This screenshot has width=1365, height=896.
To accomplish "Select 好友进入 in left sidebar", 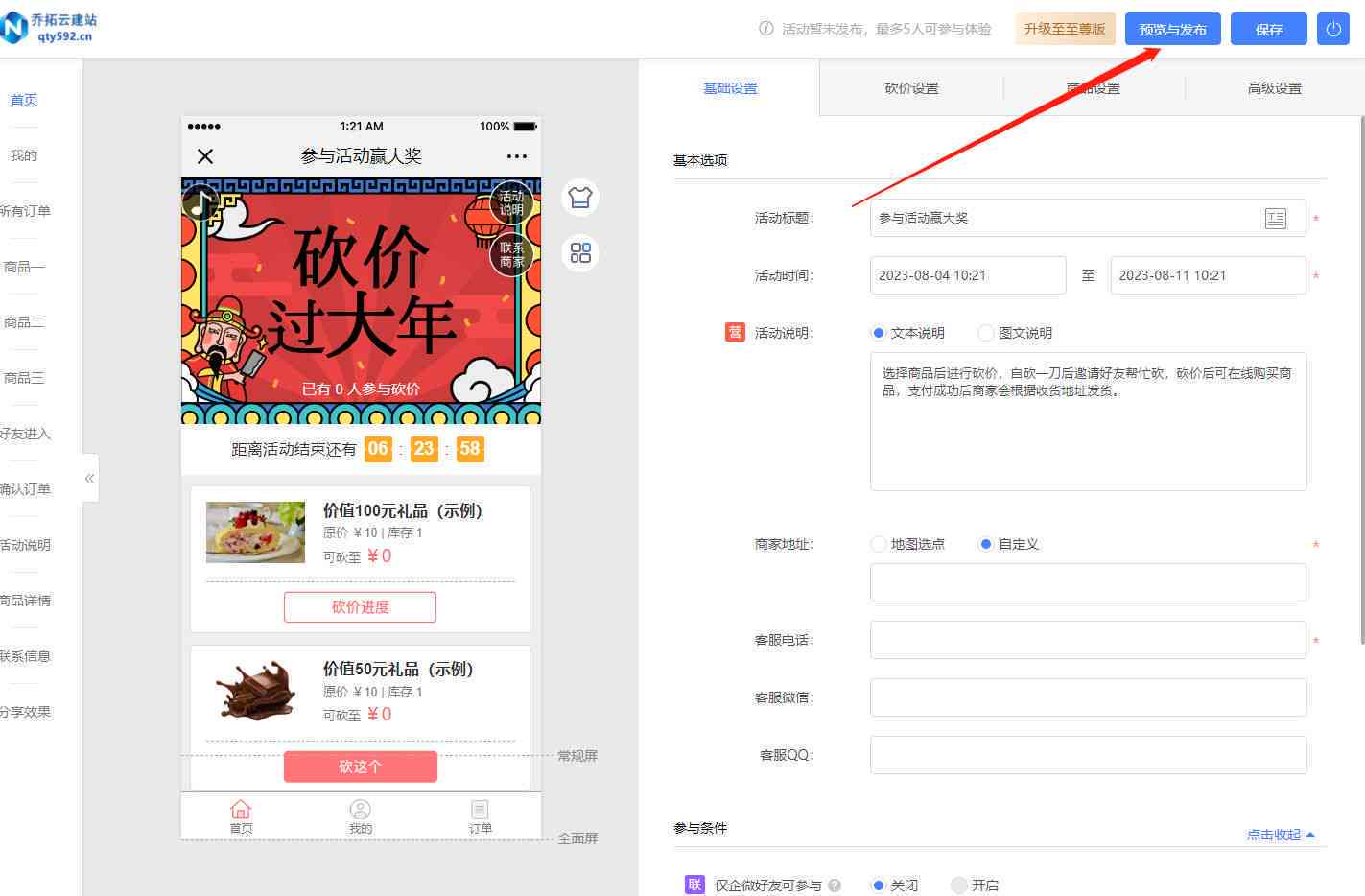I will [26, 434].
